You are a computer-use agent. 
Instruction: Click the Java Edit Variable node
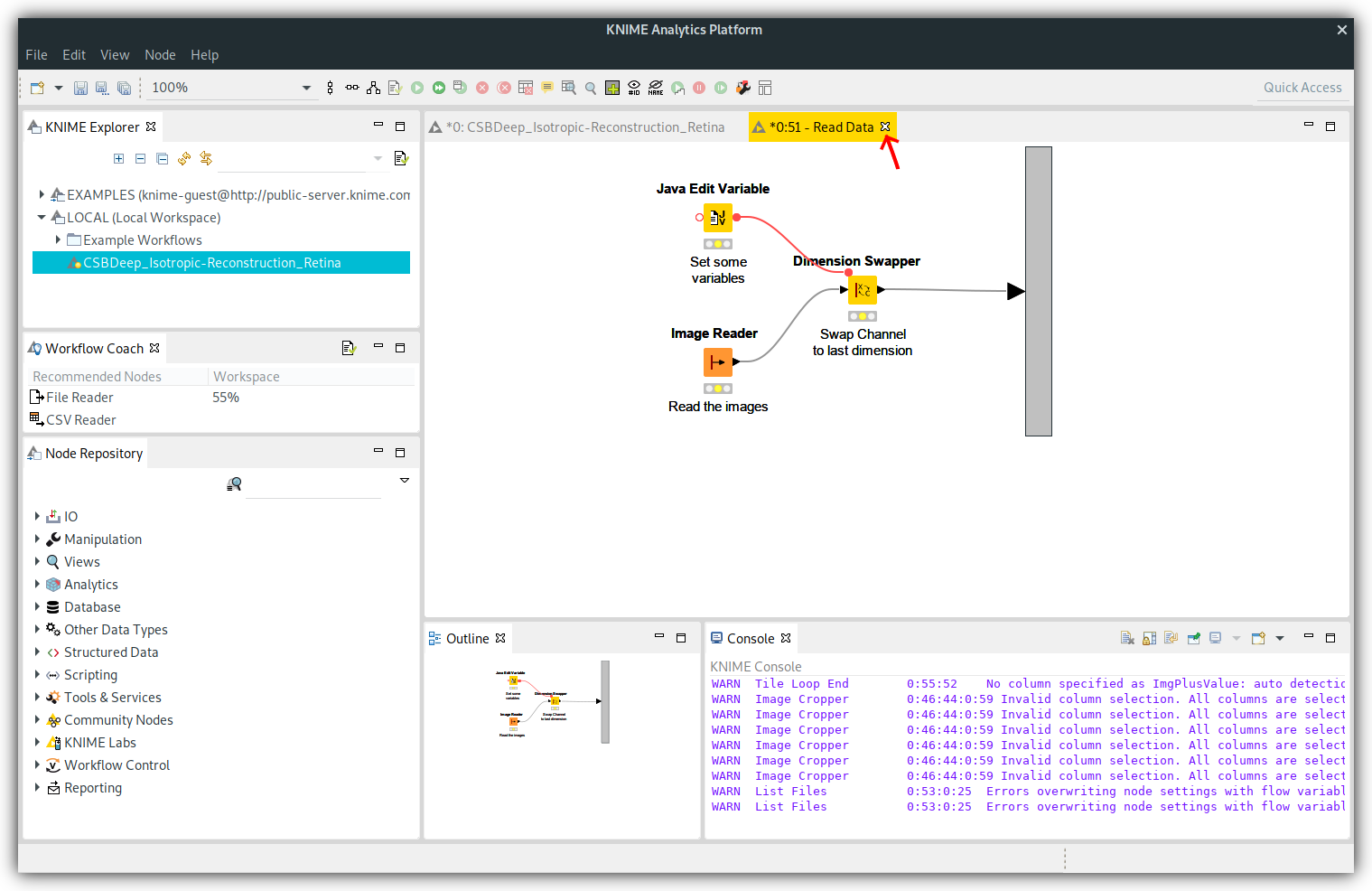[x=718, y=218]
